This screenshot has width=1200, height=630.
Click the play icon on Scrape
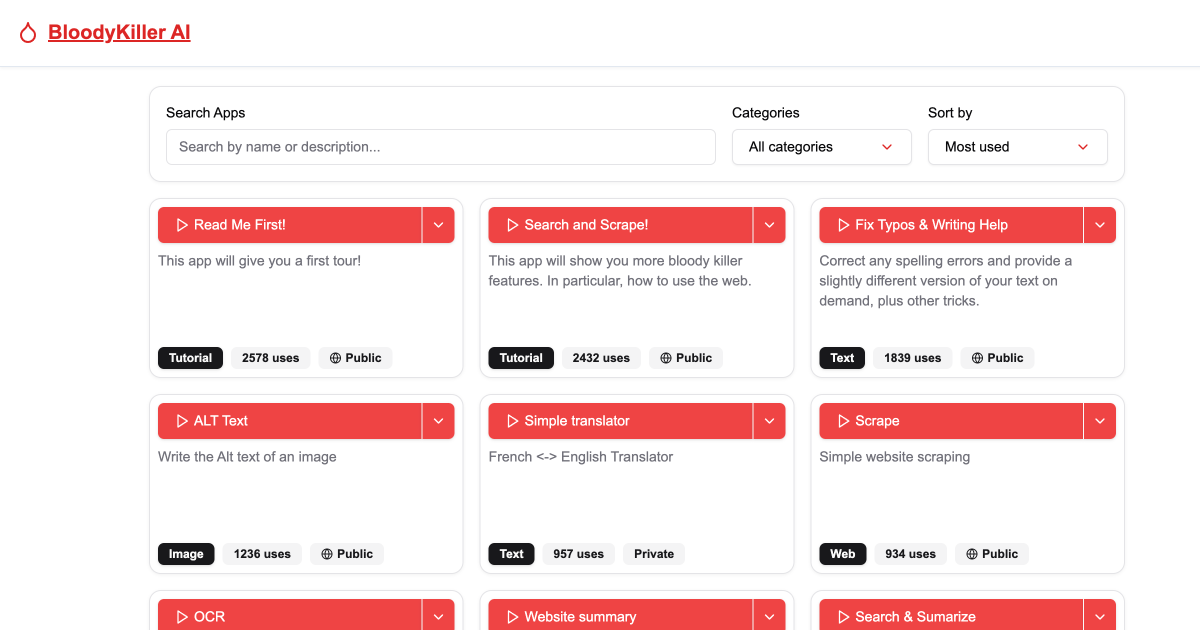(843, 421)
